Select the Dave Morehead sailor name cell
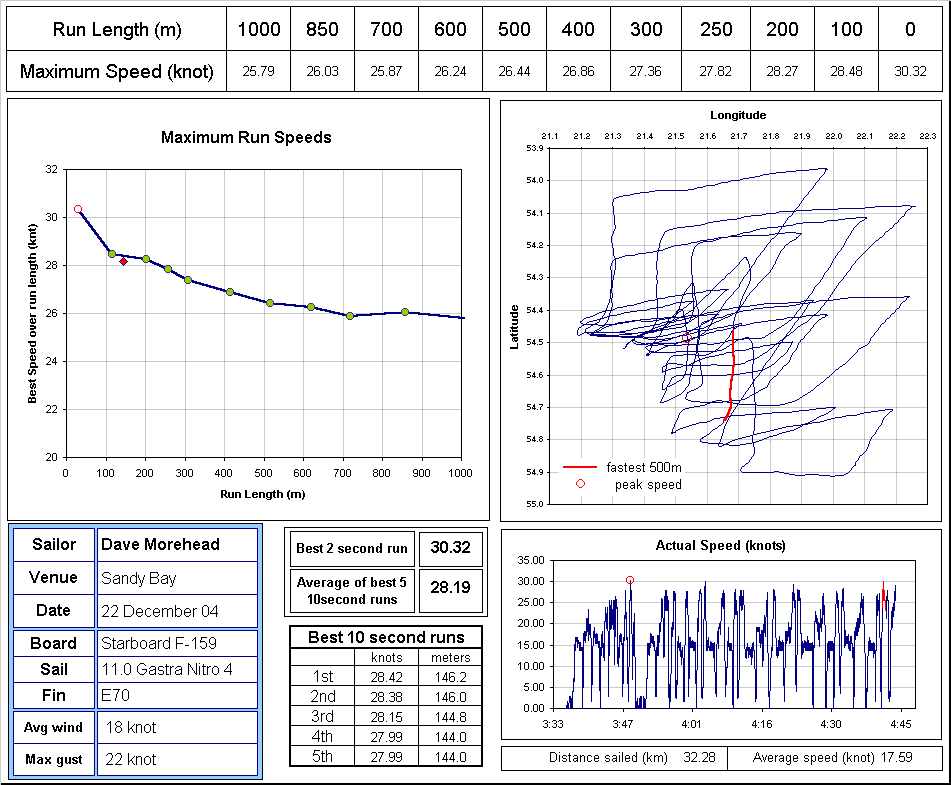The image size is (951, 785). (x=177, y=545)
